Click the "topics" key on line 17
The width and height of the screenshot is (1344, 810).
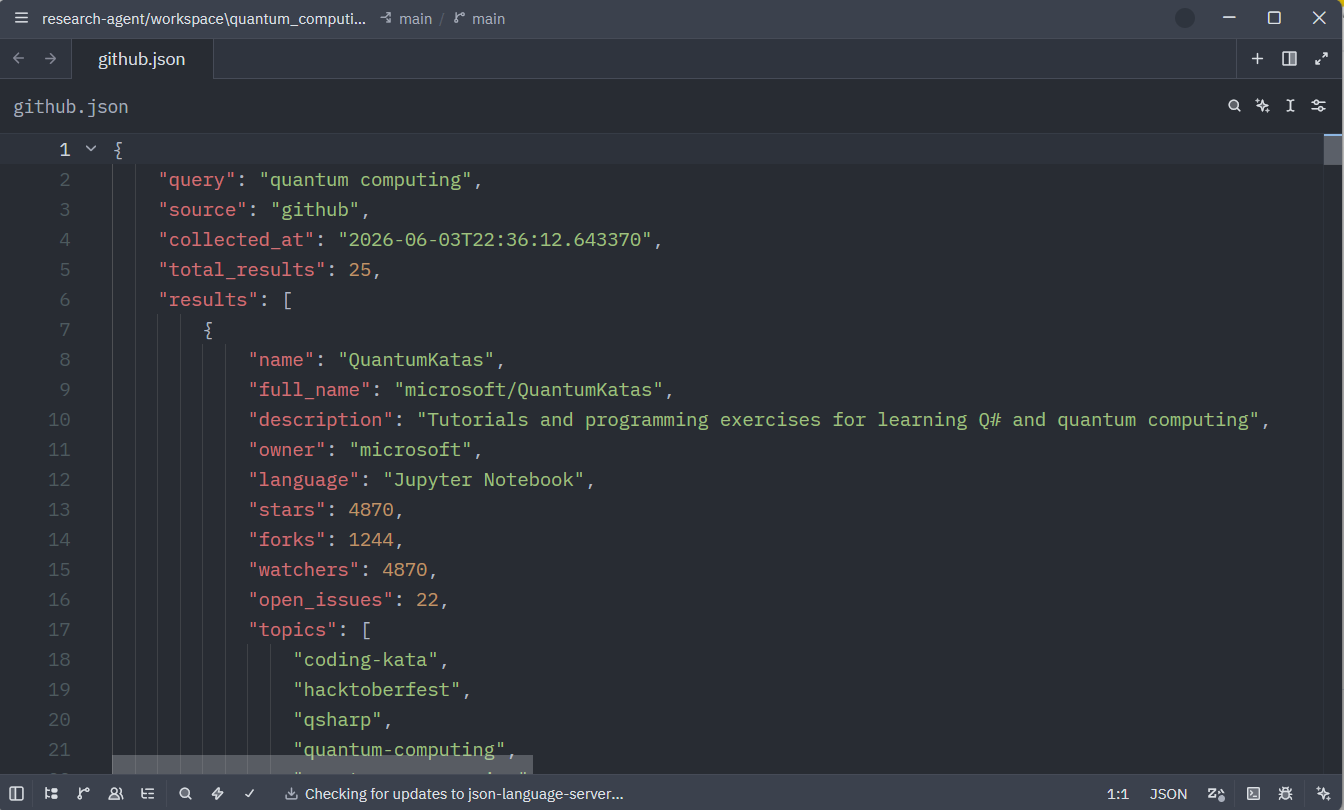293,630
